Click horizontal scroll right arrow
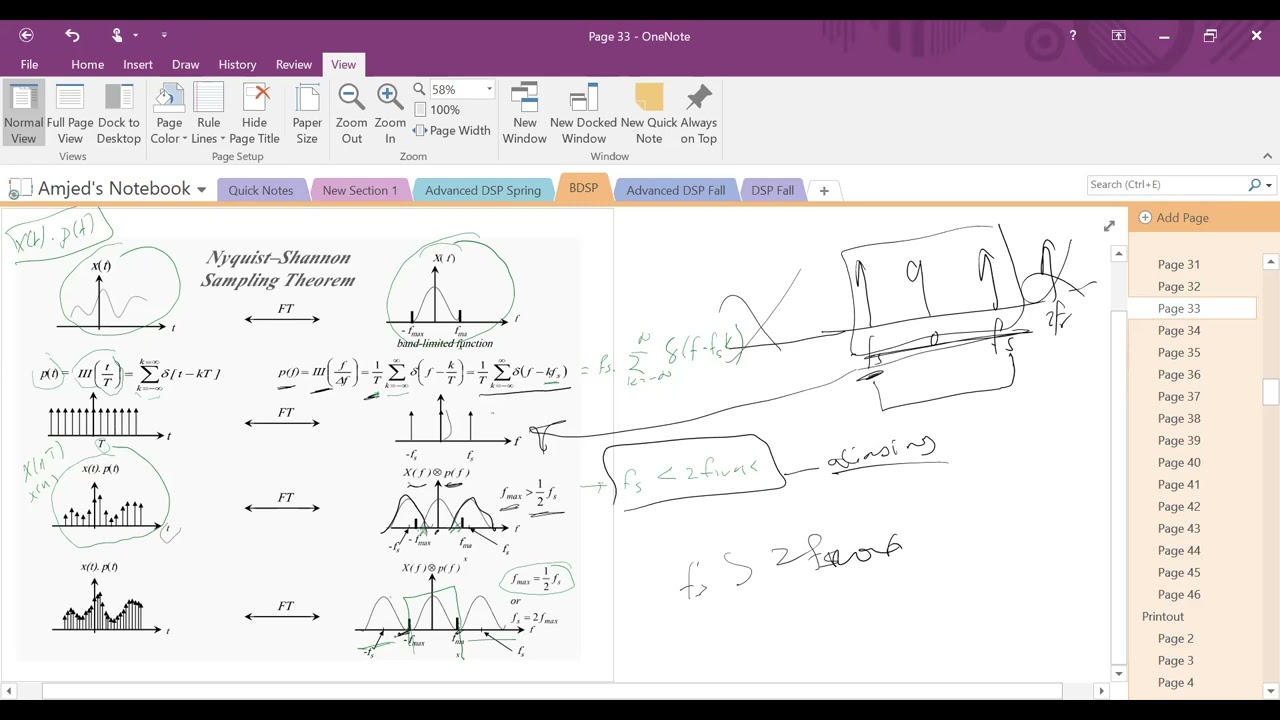The height and width of the screenshot is (720, 1280). pyautogui.click(x=1102, y=690)
